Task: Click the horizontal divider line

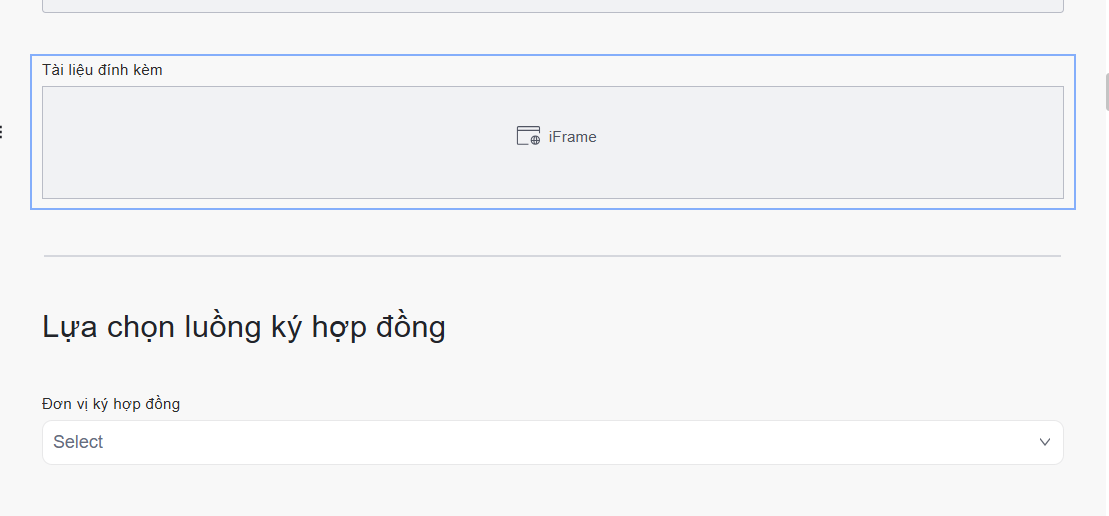Action: tap(552, 256)
